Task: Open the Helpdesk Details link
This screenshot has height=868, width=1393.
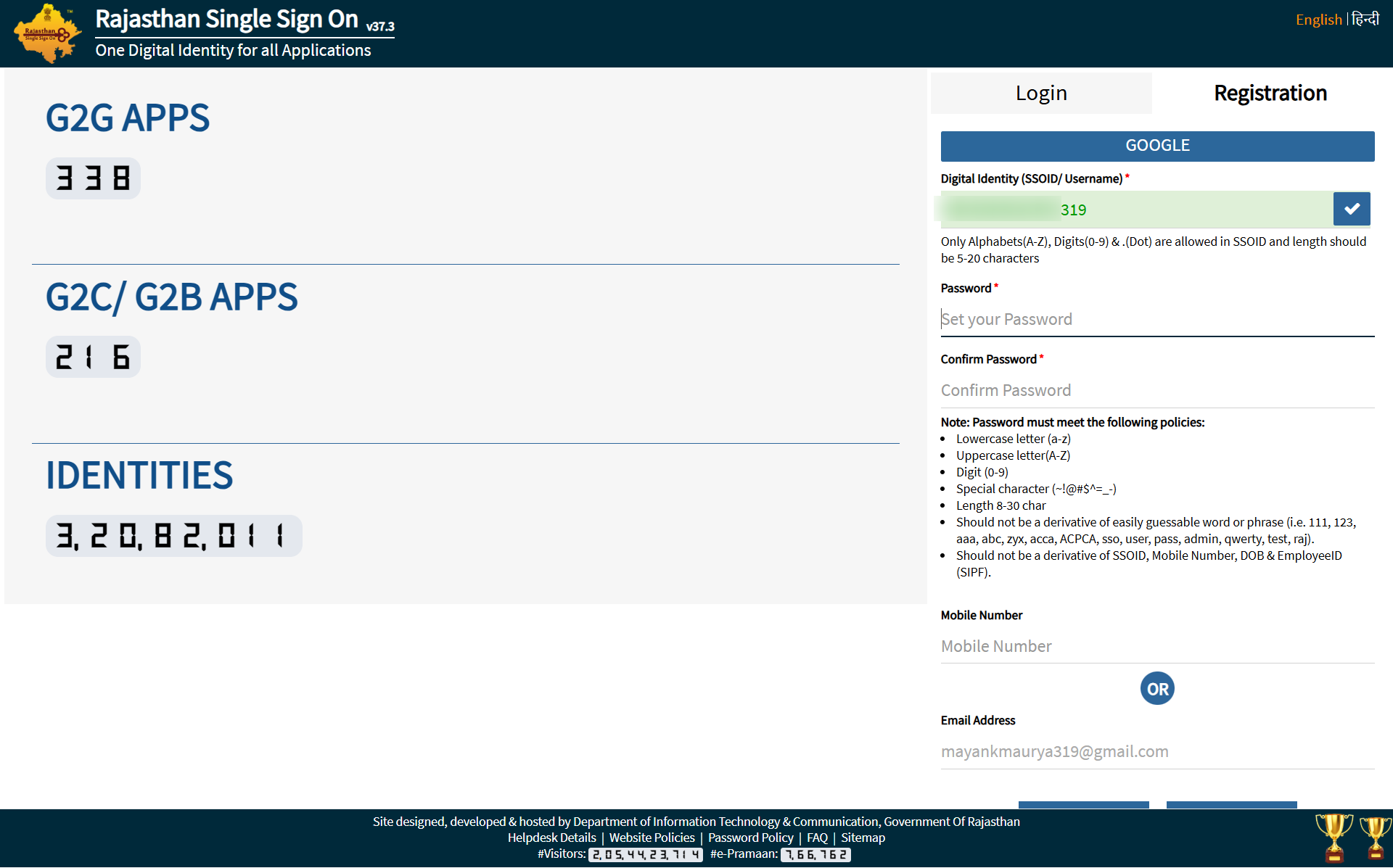Action: pos(551,838)
